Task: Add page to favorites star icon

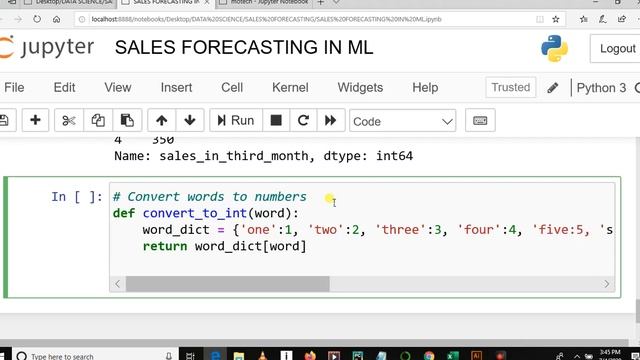Action: pos(556,19)
